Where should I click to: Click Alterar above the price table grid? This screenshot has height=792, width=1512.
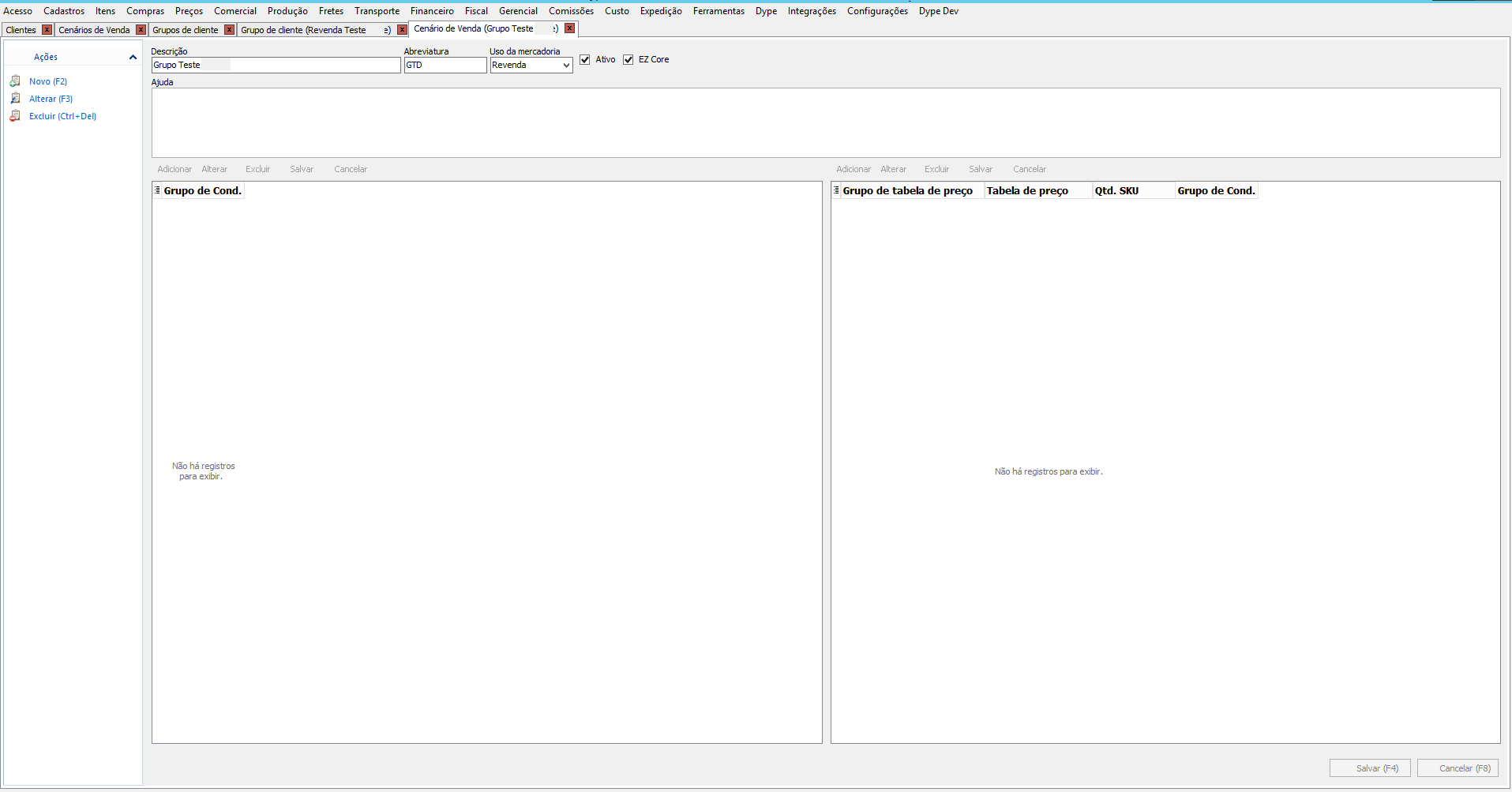tap(894, 169)
